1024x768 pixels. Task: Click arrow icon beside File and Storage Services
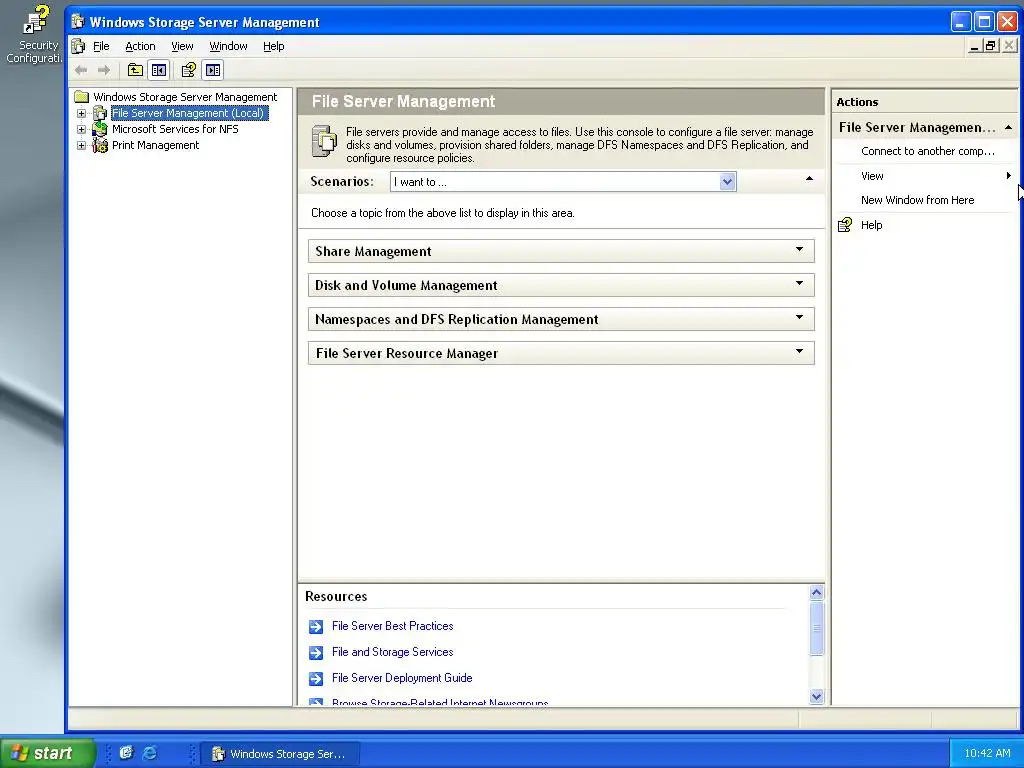pos(316,652)
